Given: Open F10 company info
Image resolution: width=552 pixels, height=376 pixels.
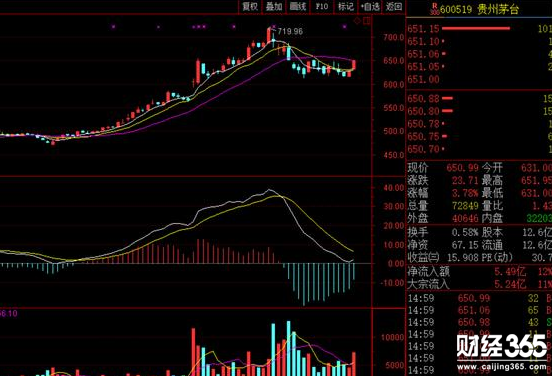Looking at the screenshot, I should [x=322, y=6].
